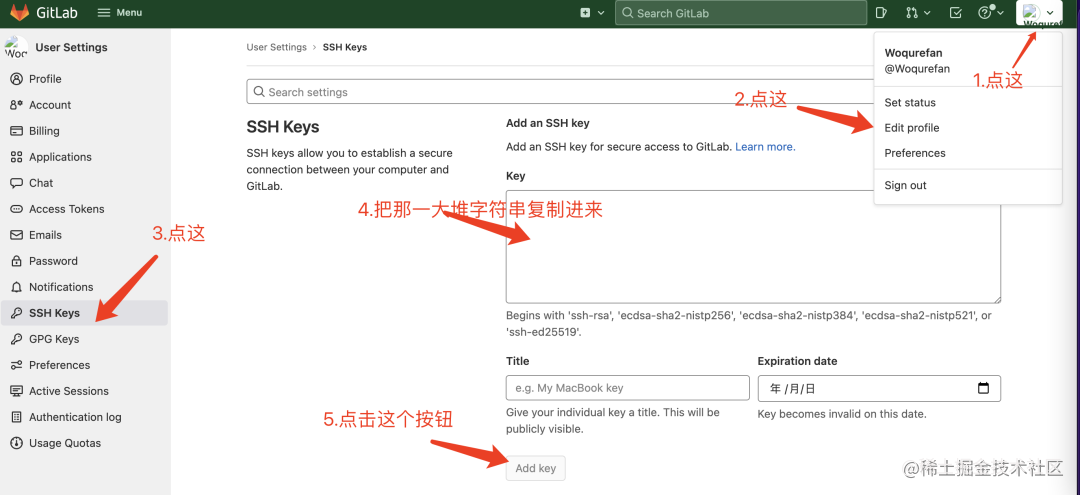Screen dimensions: 1080x495
Task: Open the calendar date picker icon
Action: [984, 388]
